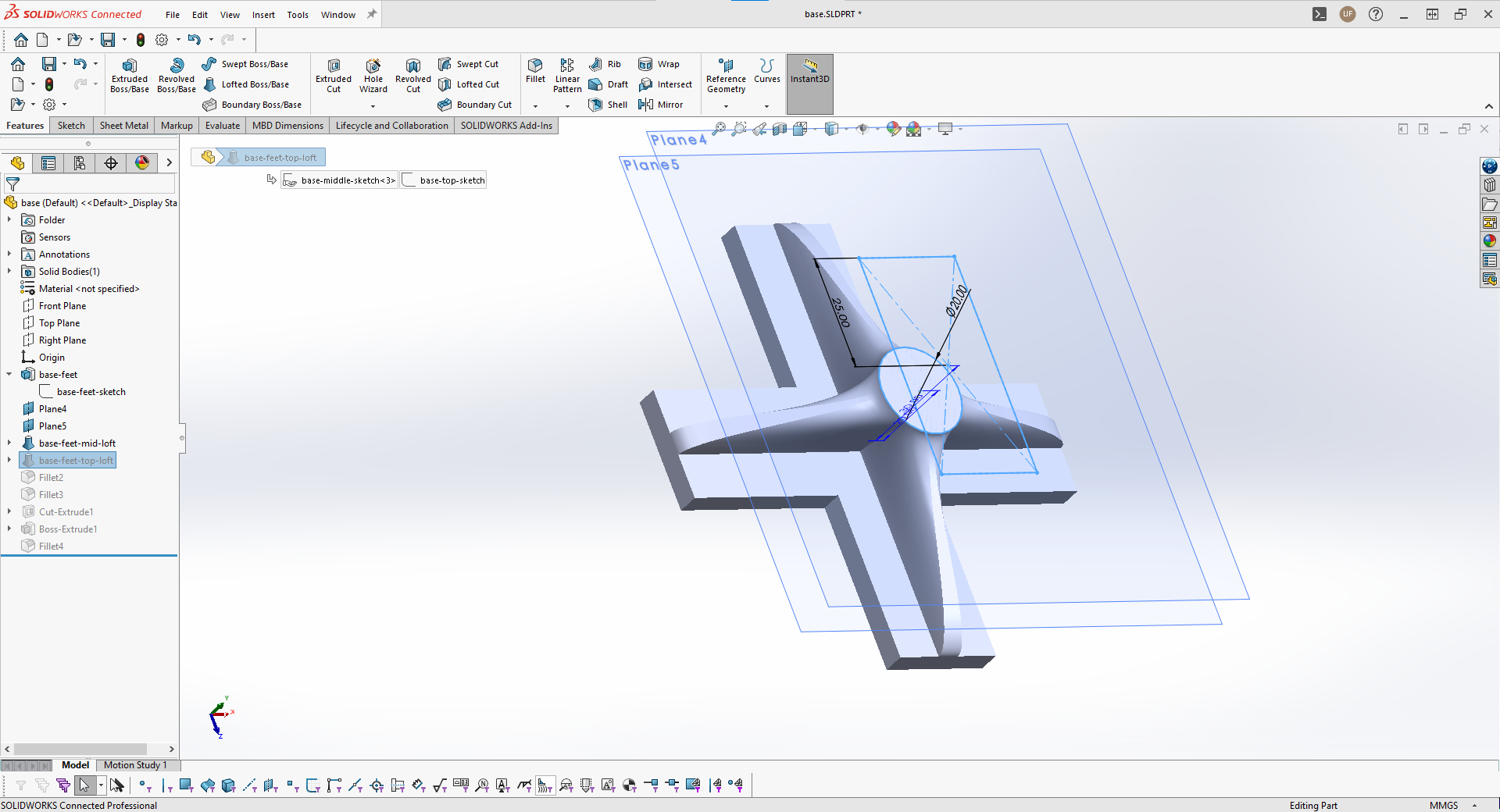This screenshot has width=1500, height=812.
Task: Choose the Fillet feature icon
Action: pos(535,70)
